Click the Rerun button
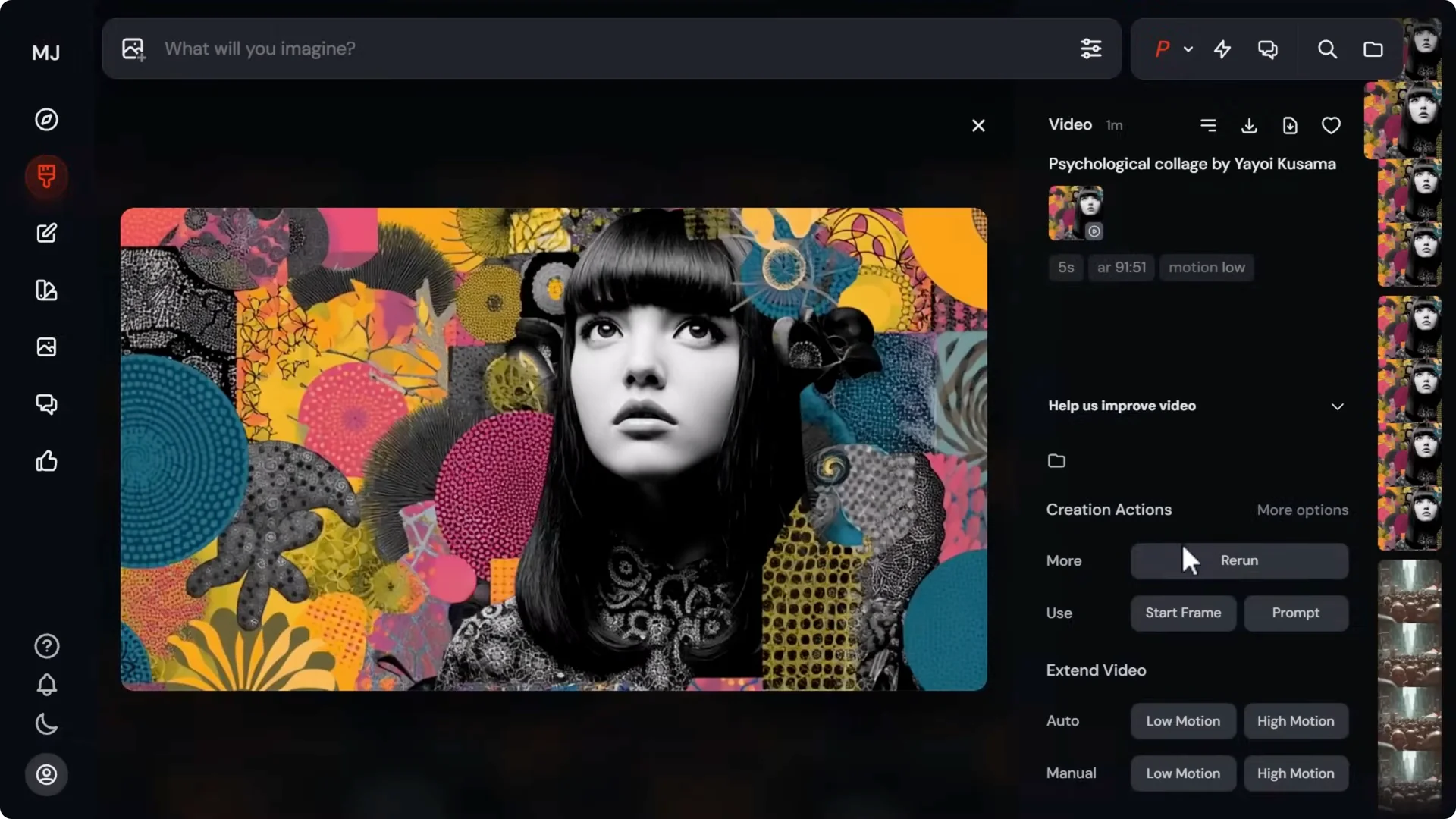The width and height of the screenshot is (1456, 819). click(1239, 560)
